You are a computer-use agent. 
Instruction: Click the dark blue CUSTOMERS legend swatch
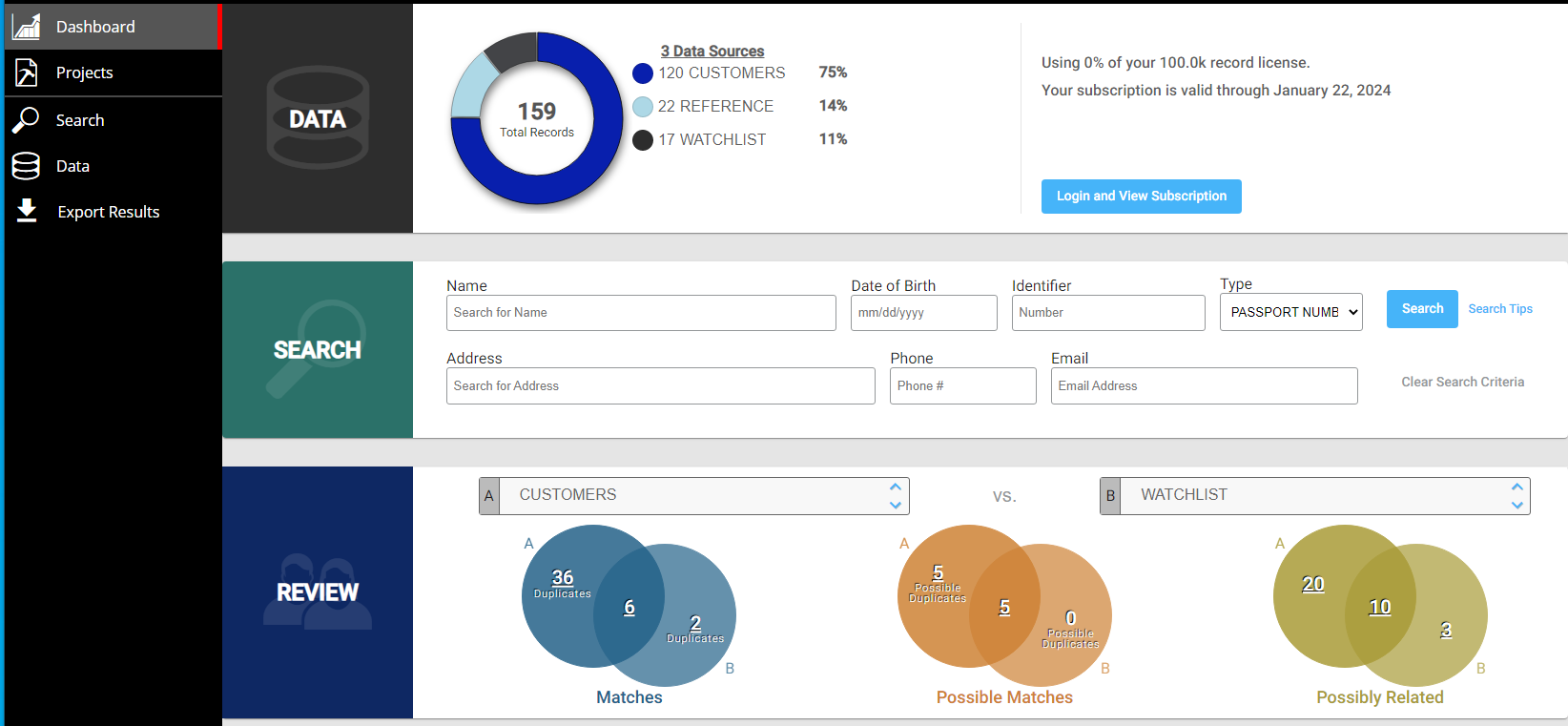click(x=643, y=73)
